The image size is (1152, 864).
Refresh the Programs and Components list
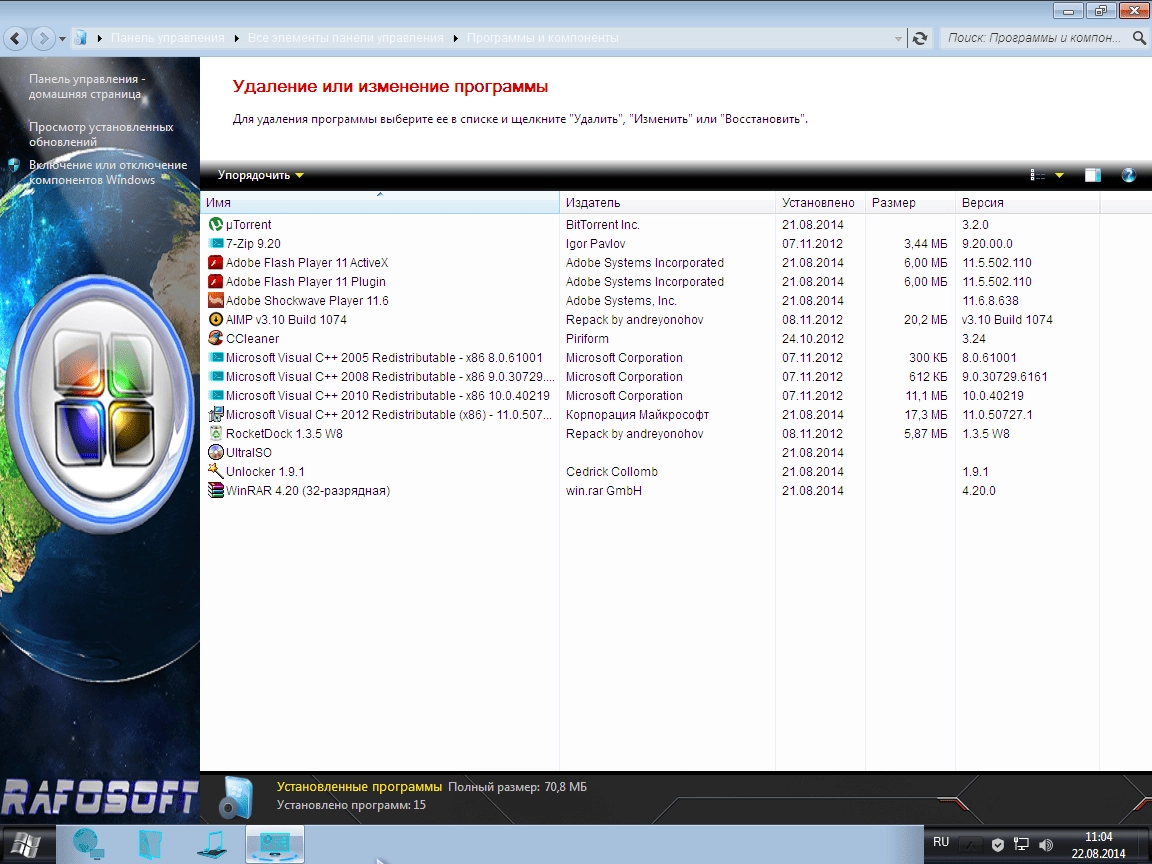click(x=920, y=38)
